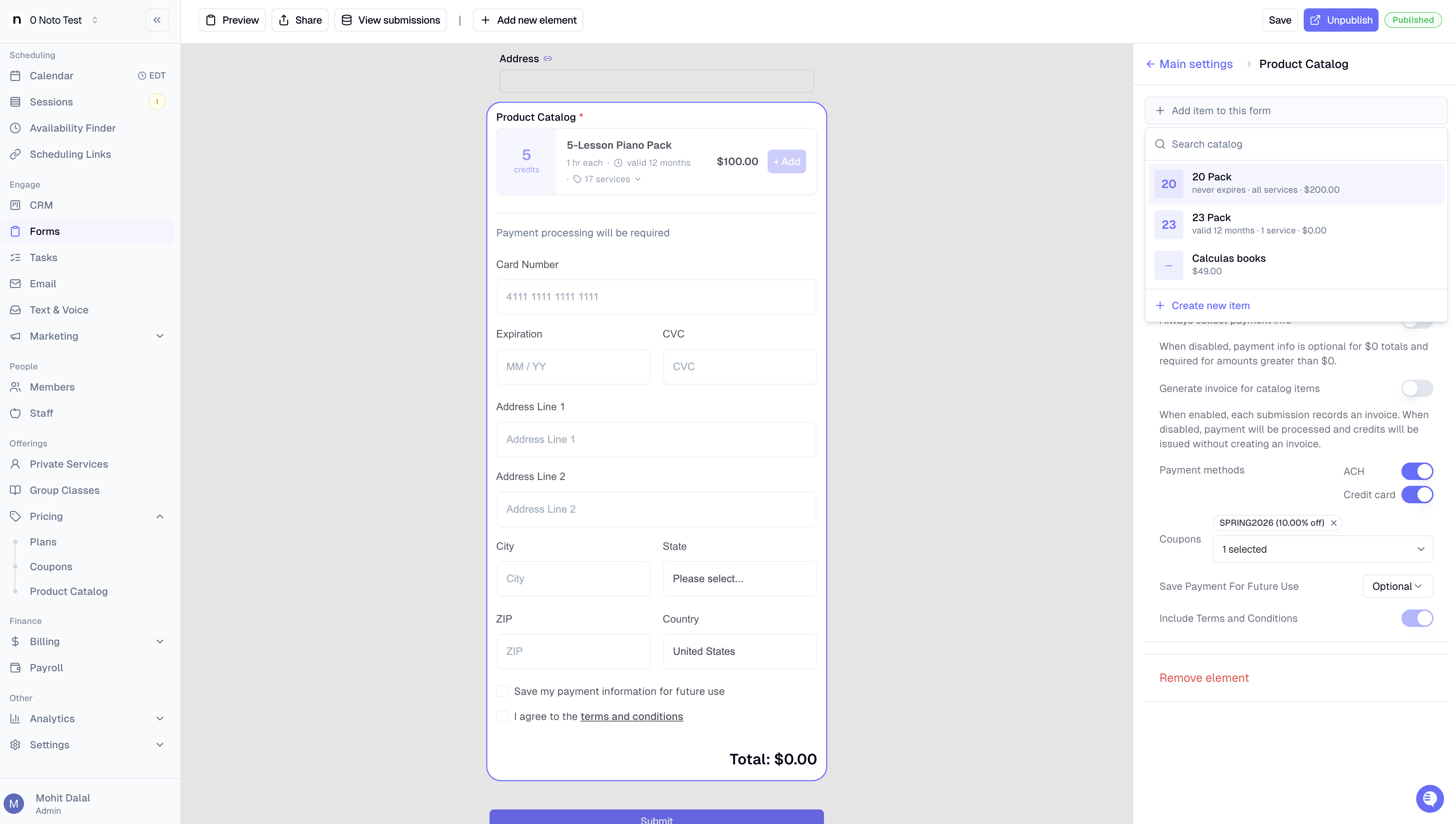This screenshot has height=824, width=1456.
Task: Disable the ACH payment method toggle
Action: tap(1417, 471)
